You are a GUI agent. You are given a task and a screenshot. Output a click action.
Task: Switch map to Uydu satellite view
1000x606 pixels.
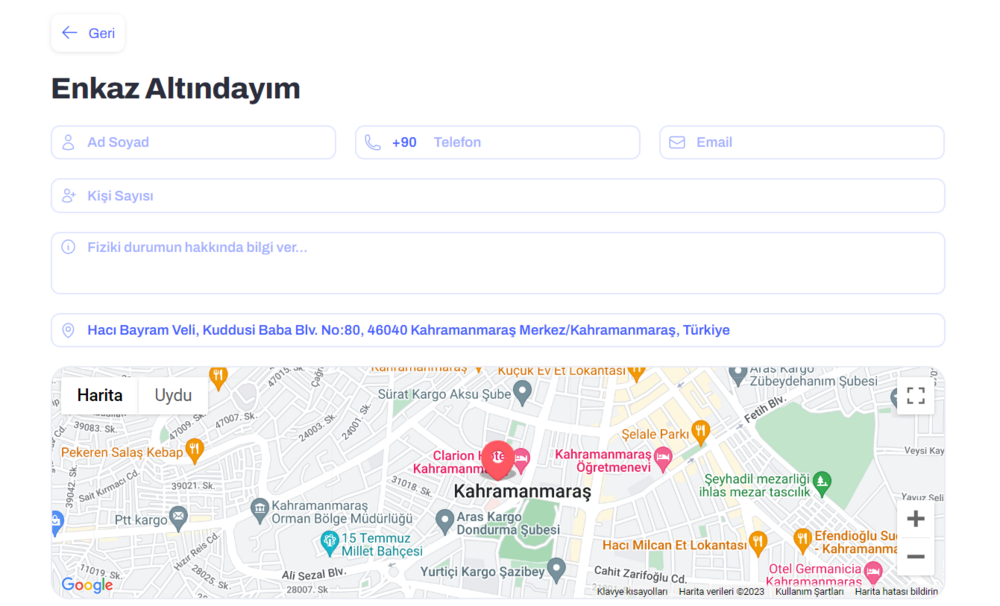[173, 395]
